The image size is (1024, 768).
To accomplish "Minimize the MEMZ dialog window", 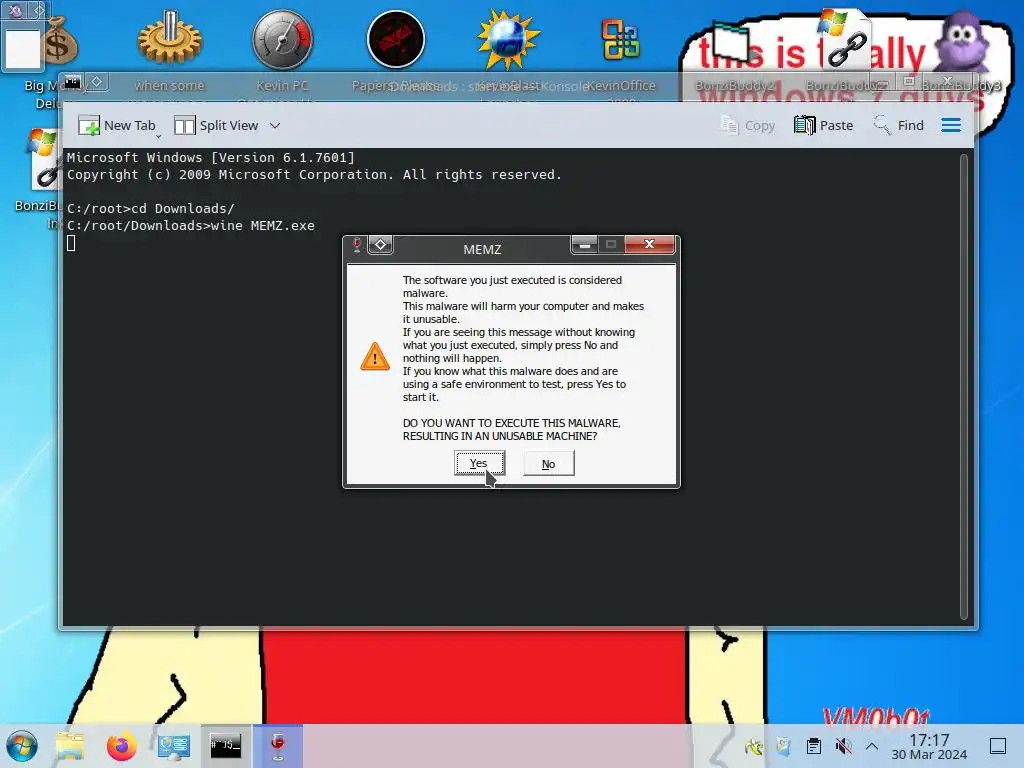I will click(x=584, y=244).
